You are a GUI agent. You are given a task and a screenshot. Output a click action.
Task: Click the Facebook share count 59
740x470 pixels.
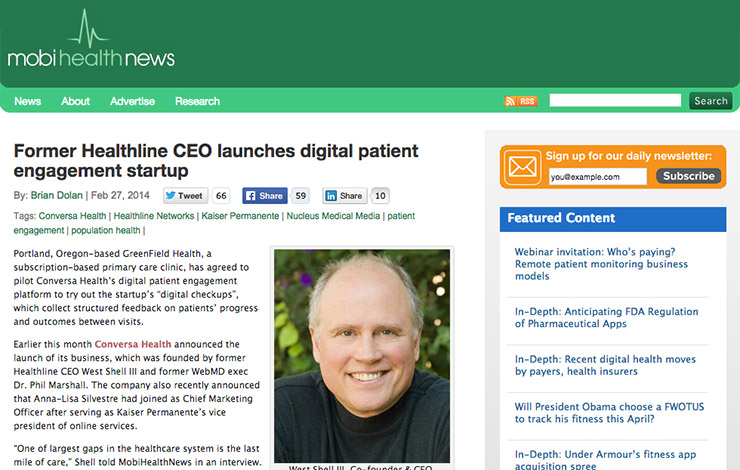click(301, 196)
